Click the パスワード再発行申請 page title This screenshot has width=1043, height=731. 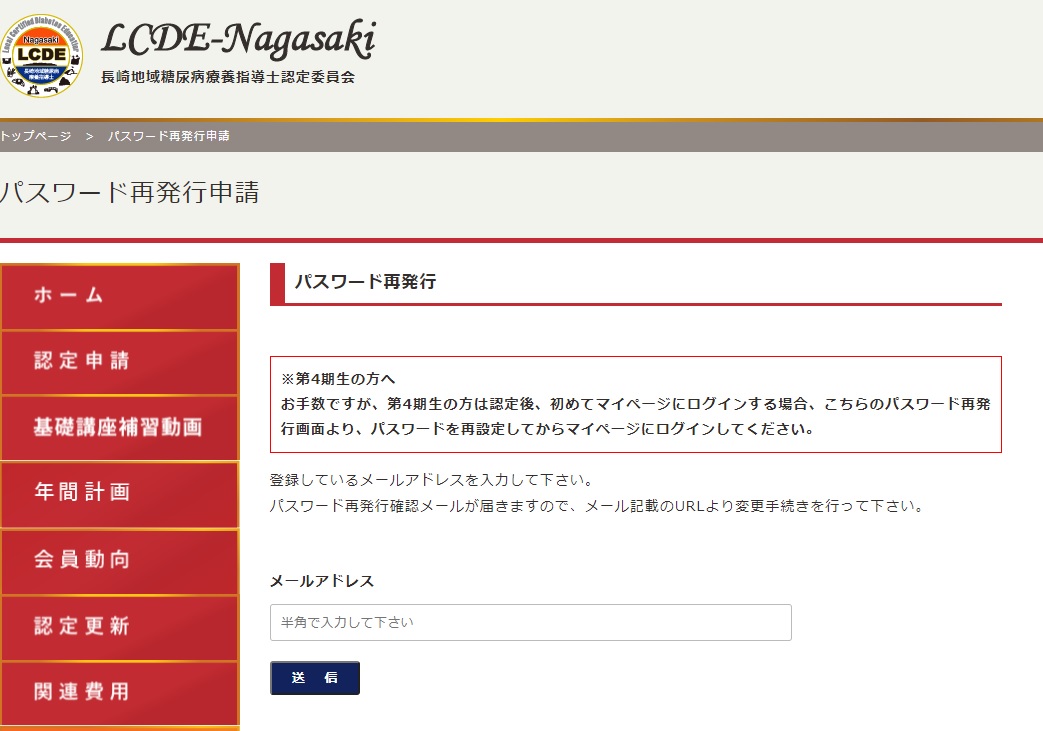pyautogui.click(x=130, y=192)
